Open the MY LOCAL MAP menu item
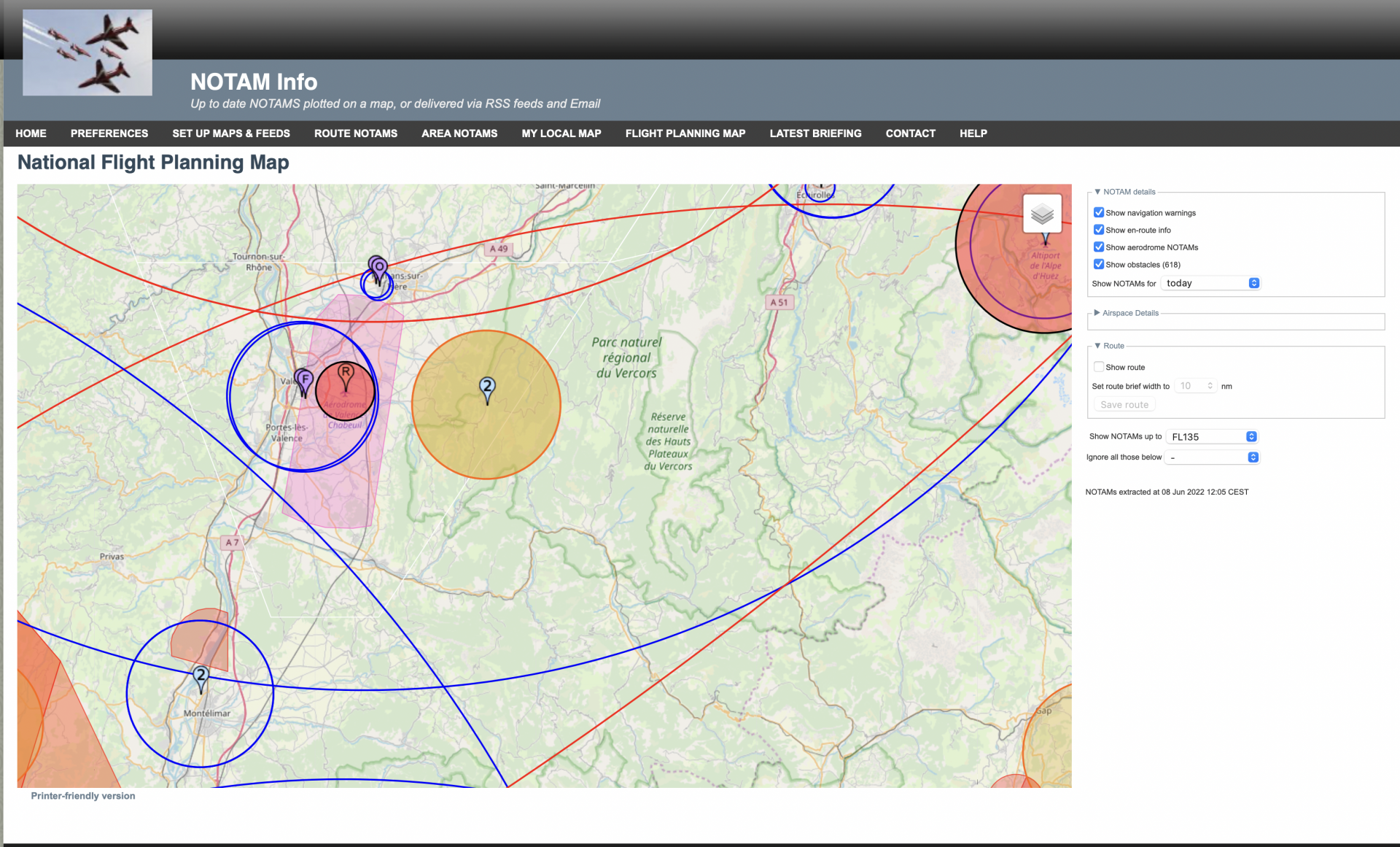1400x847 pixels. 561,134
